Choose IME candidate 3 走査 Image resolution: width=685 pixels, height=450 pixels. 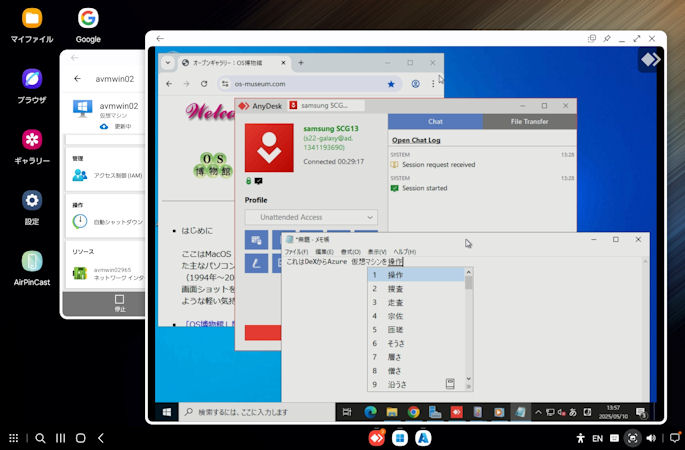click(416, 302)
